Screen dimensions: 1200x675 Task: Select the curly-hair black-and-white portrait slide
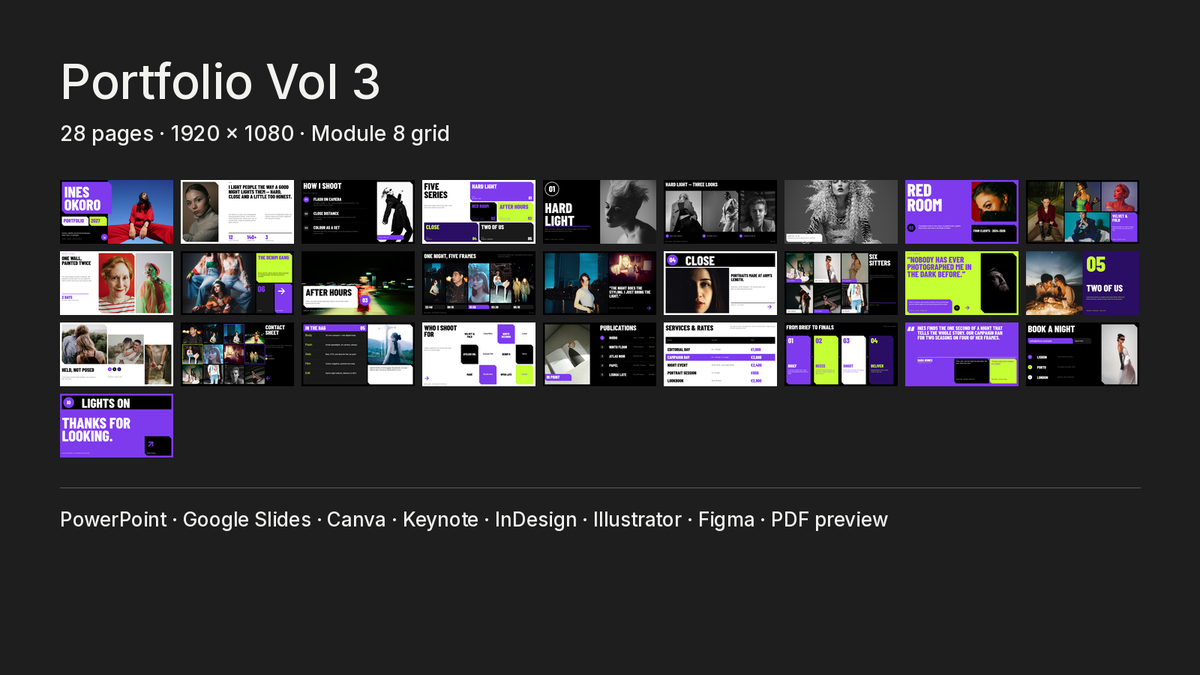(x=842, y=212)
